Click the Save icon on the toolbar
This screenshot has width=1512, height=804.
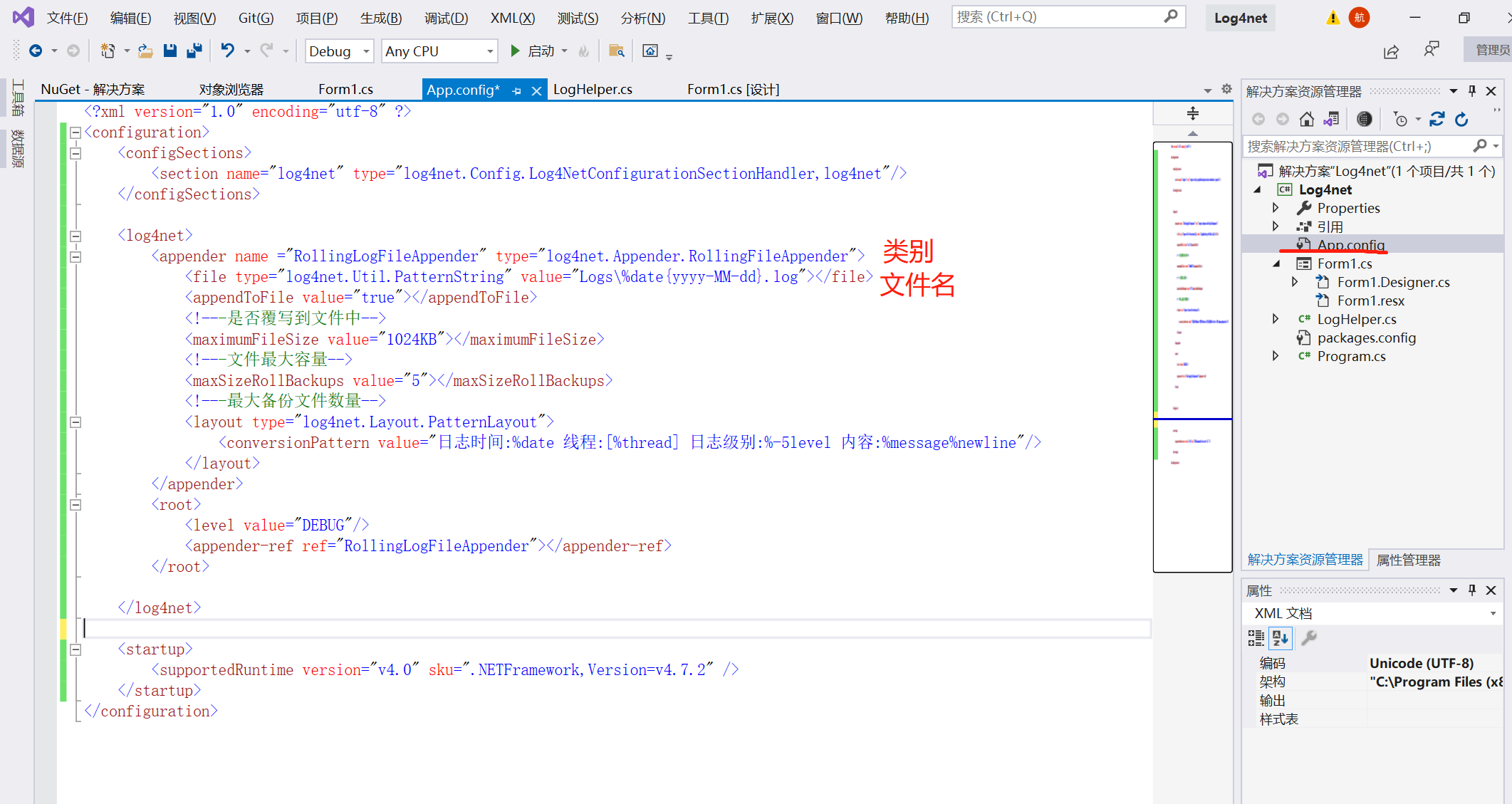click(x=170, y=51)
